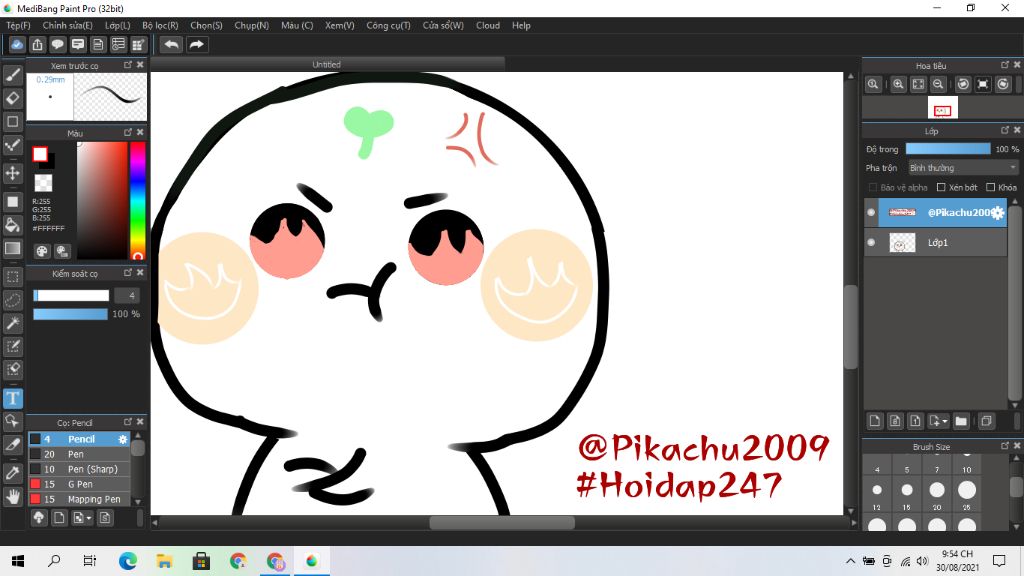Select the Bucket fill tool
The width and height of the screenshot is (1024, 576).
point(12,225)
